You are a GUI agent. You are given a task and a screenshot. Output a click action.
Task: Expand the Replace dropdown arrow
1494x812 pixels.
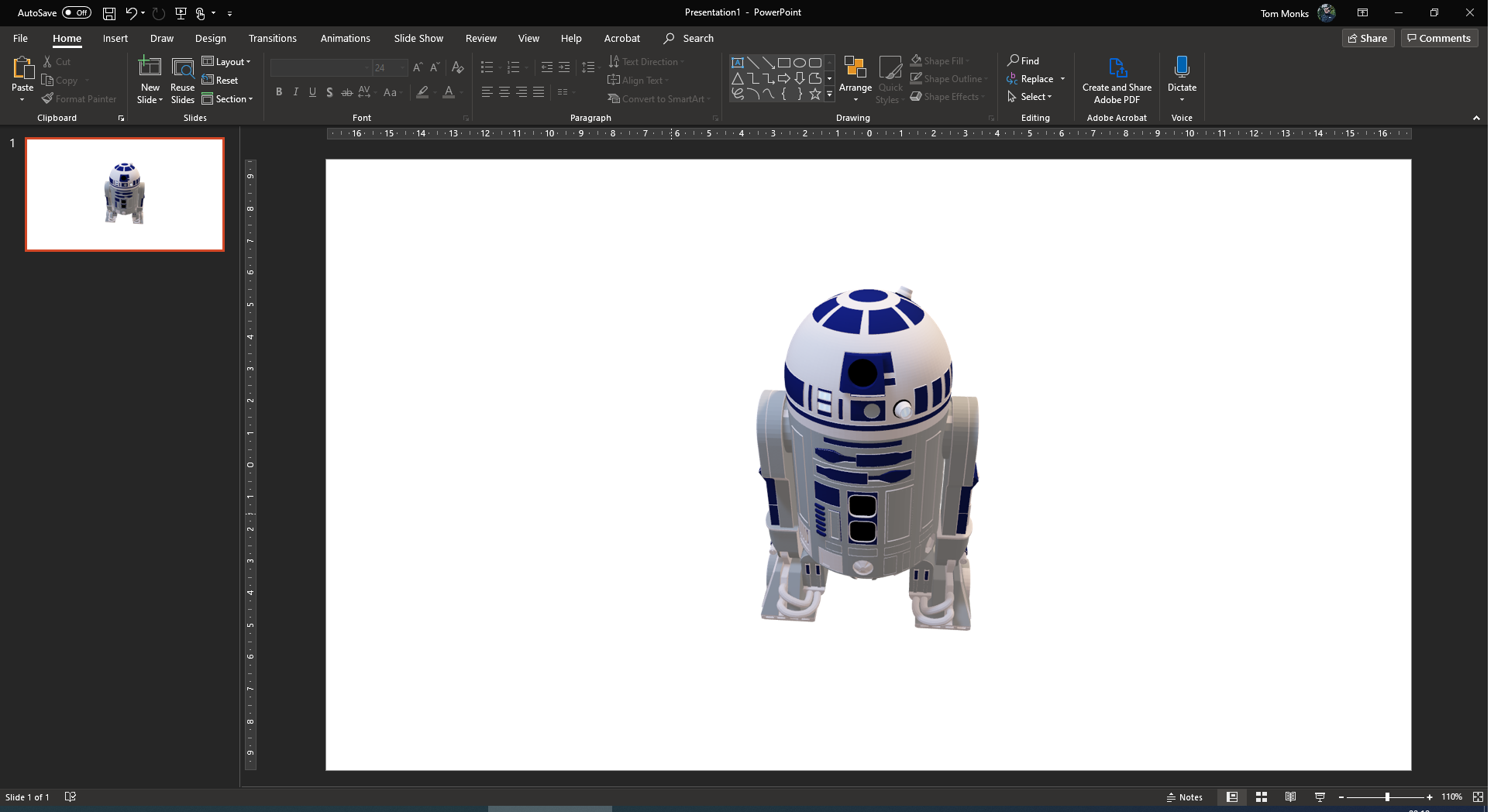pyautogui.click(x=1062, y=79)
